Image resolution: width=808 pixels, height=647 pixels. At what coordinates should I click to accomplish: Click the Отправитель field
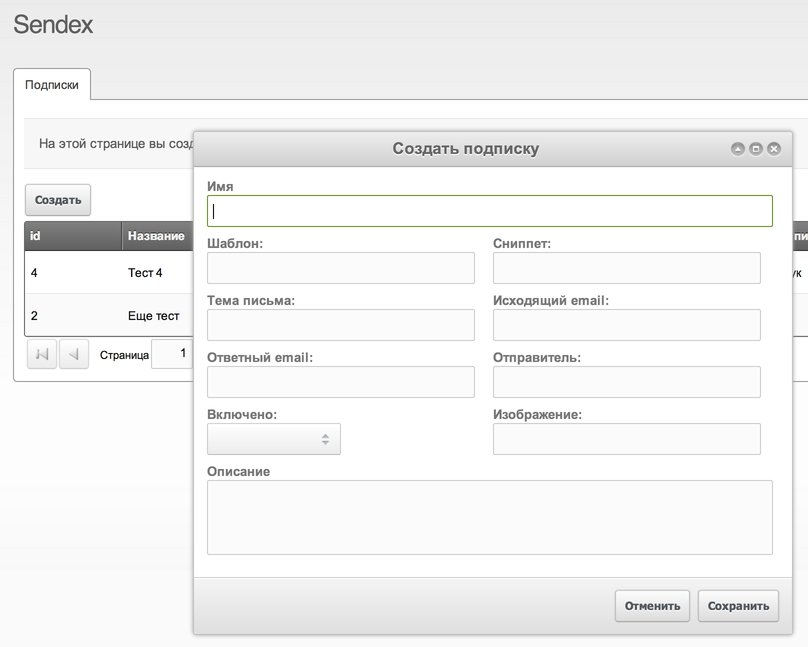pos(626,382)
